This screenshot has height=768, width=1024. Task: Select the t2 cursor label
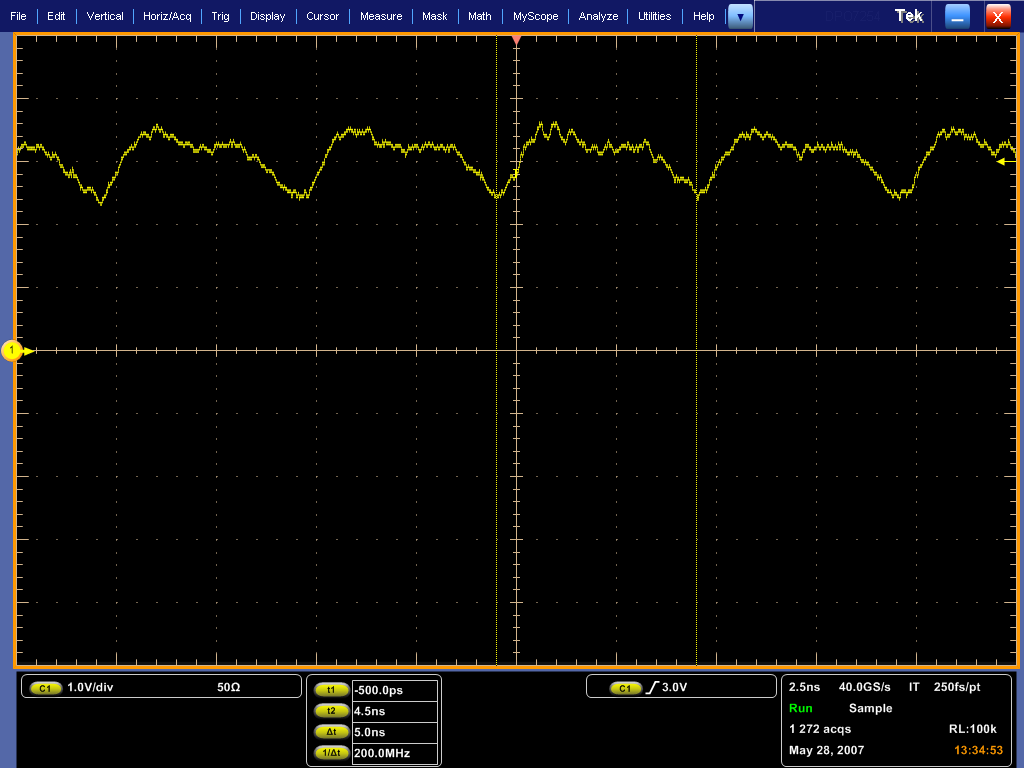coord(331,711)
